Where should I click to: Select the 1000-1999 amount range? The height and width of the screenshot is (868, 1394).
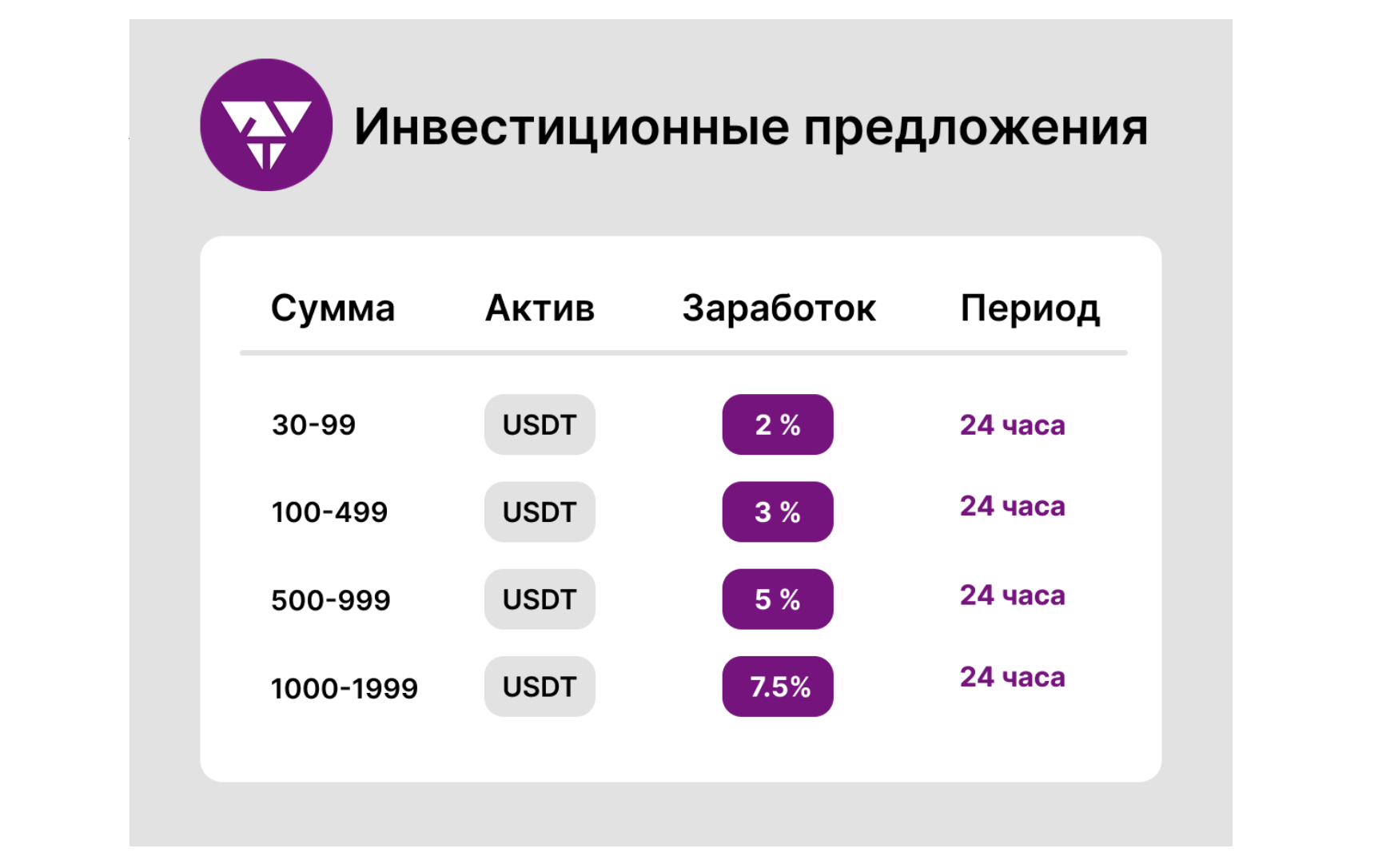344,688
